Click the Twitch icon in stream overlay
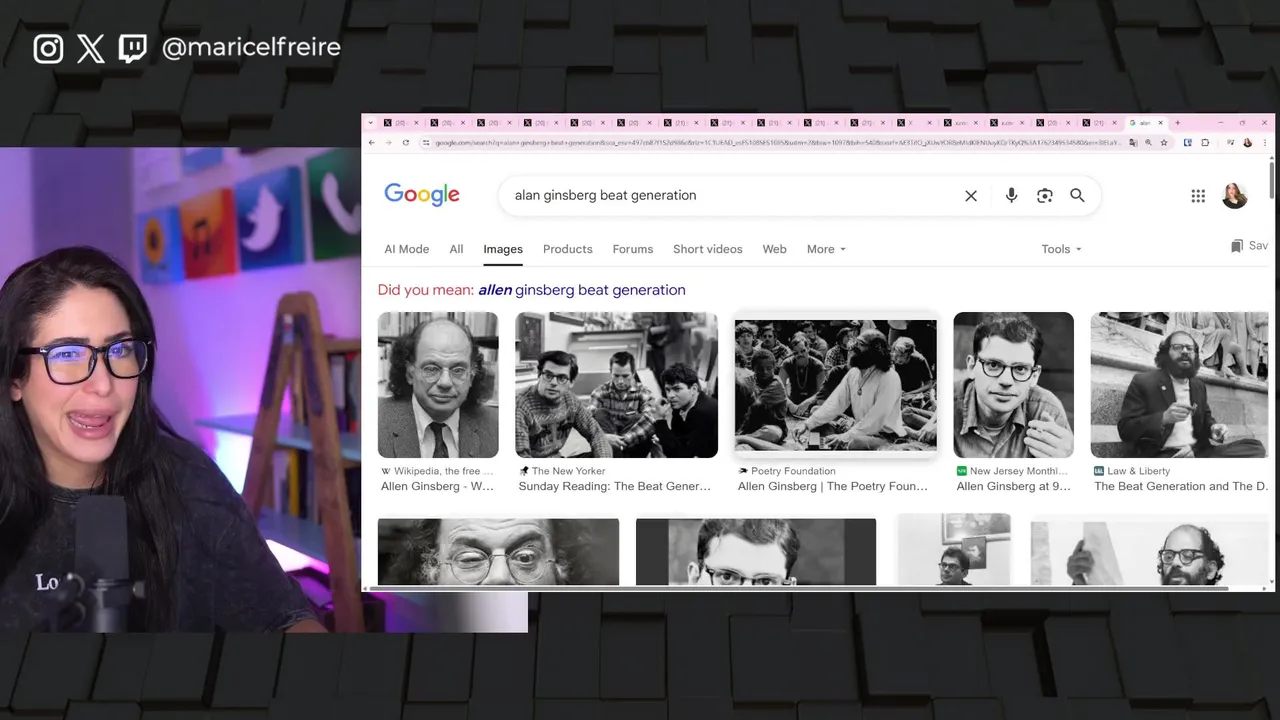 [132, 48]
